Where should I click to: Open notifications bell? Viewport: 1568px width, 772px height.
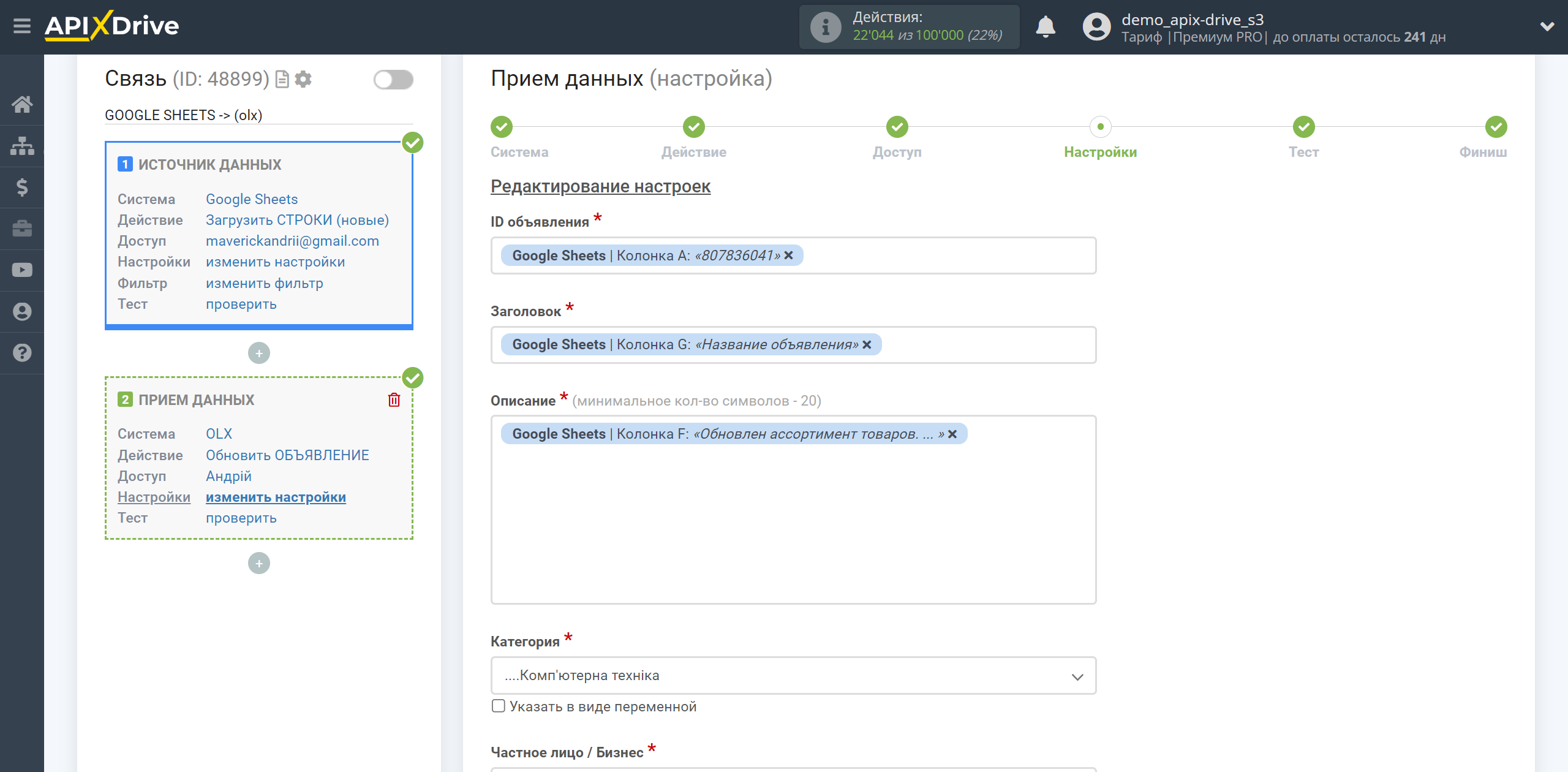pos(1046,27)
